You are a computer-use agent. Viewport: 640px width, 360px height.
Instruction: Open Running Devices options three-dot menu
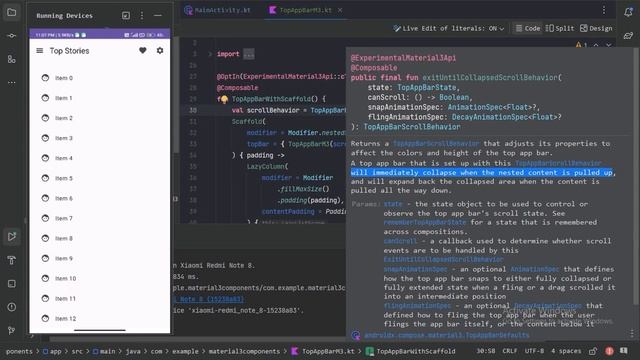[142, 16]
